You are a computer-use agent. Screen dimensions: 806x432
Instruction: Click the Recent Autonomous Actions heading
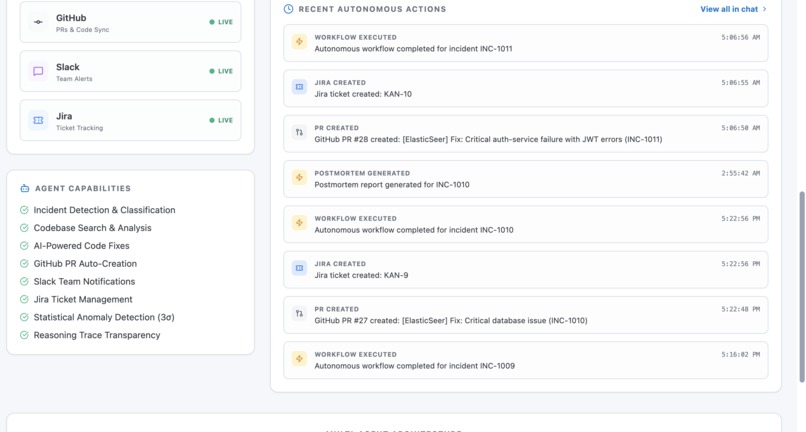[x=372, y=9]
